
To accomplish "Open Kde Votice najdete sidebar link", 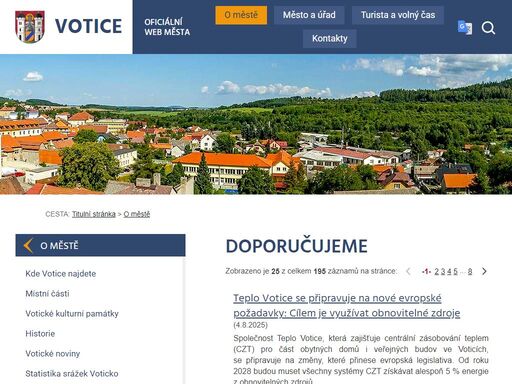I will 61,274.
